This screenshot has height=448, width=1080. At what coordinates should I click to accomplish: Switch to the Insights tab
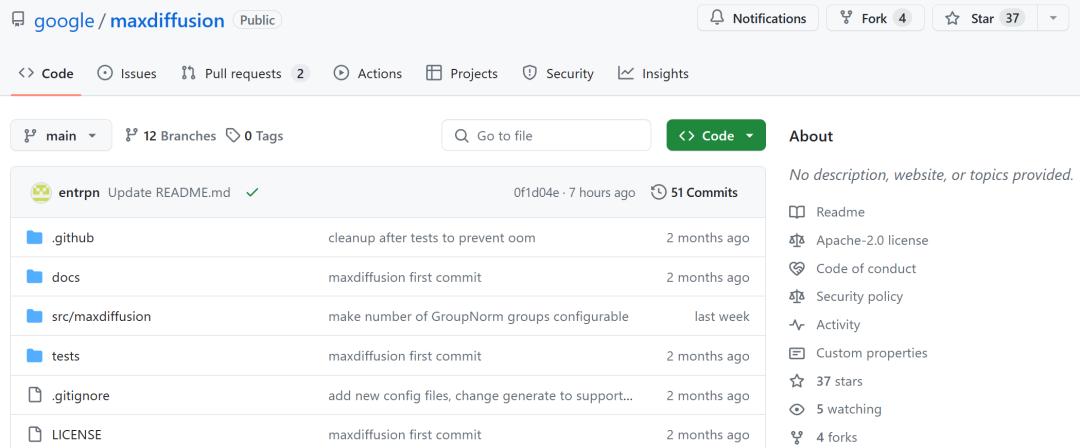tap(653, 73)
